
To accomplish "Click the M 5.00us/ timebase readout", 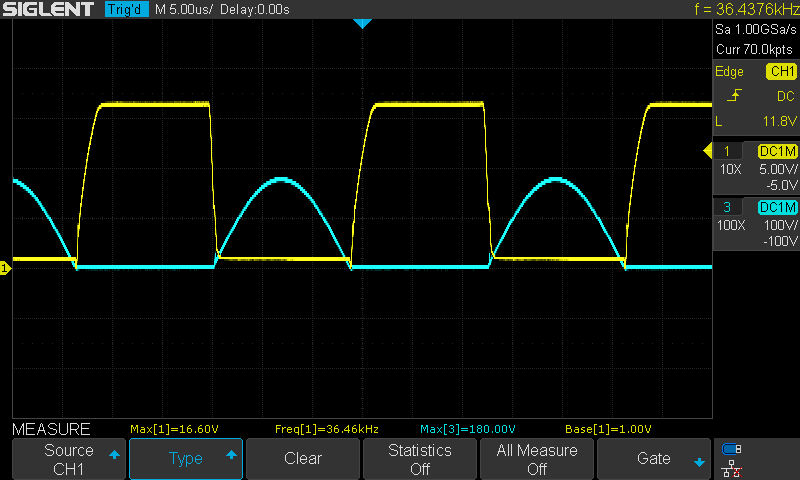I will (184, 9).
